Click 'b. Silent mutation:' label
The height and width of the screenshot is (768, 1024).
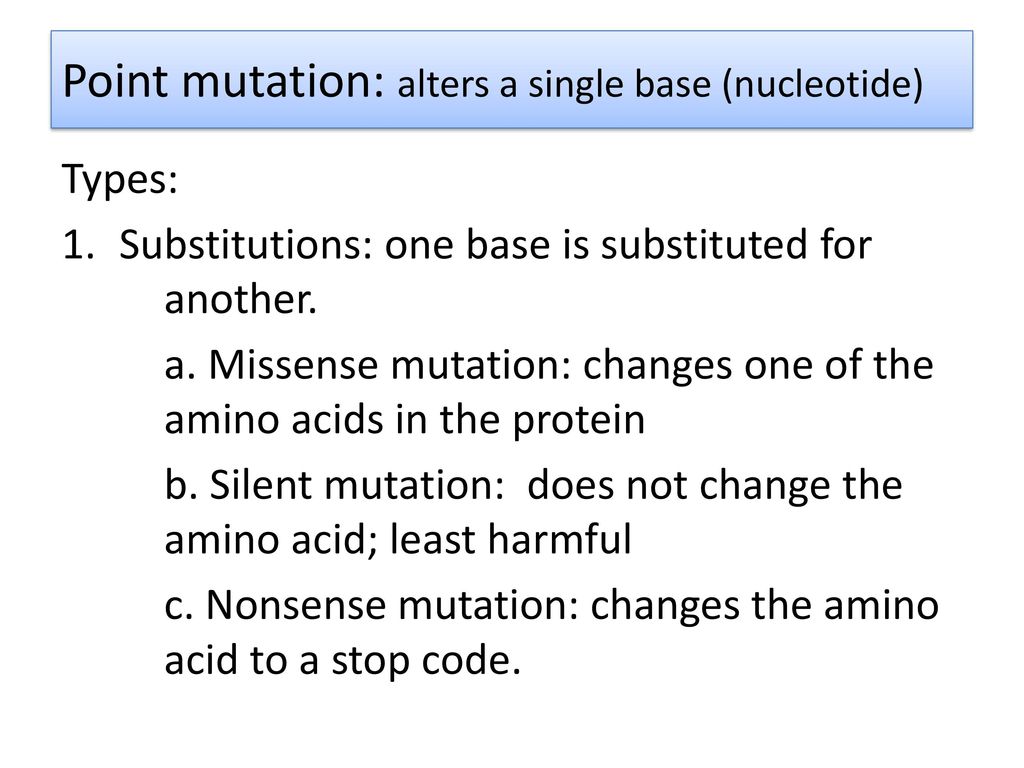tap(334, 485)
